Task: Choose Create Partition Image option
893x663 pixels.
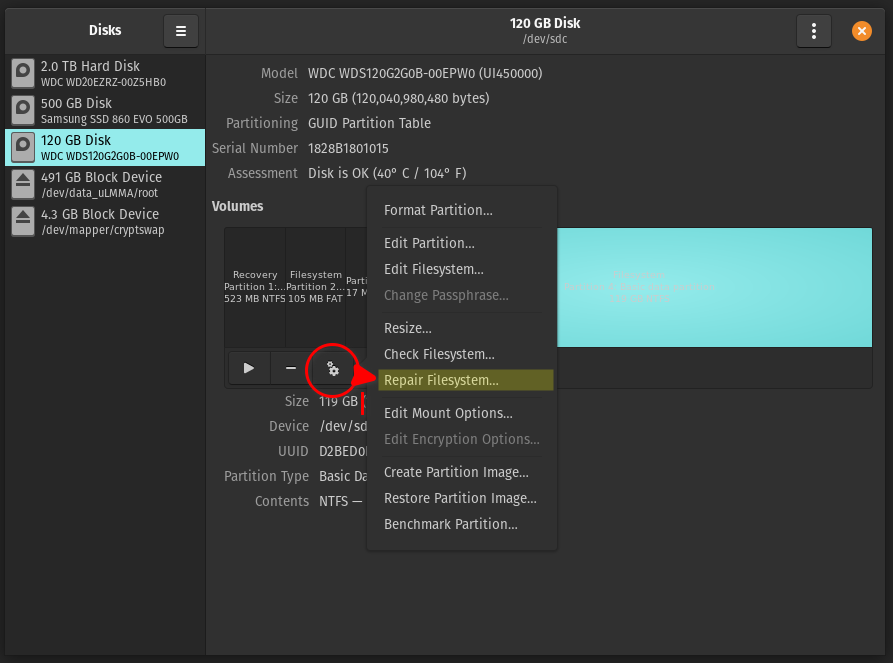Action: [x=456, y=472]
